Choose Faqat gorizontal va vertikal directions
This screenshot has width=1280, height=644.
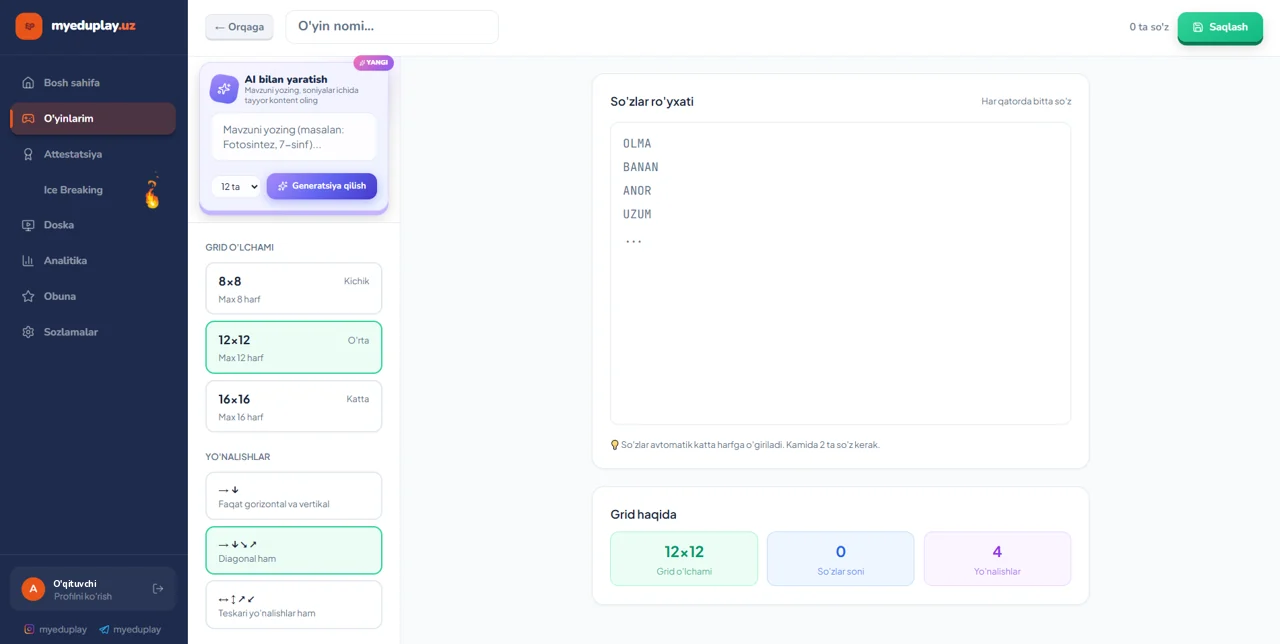click(294, 496)
